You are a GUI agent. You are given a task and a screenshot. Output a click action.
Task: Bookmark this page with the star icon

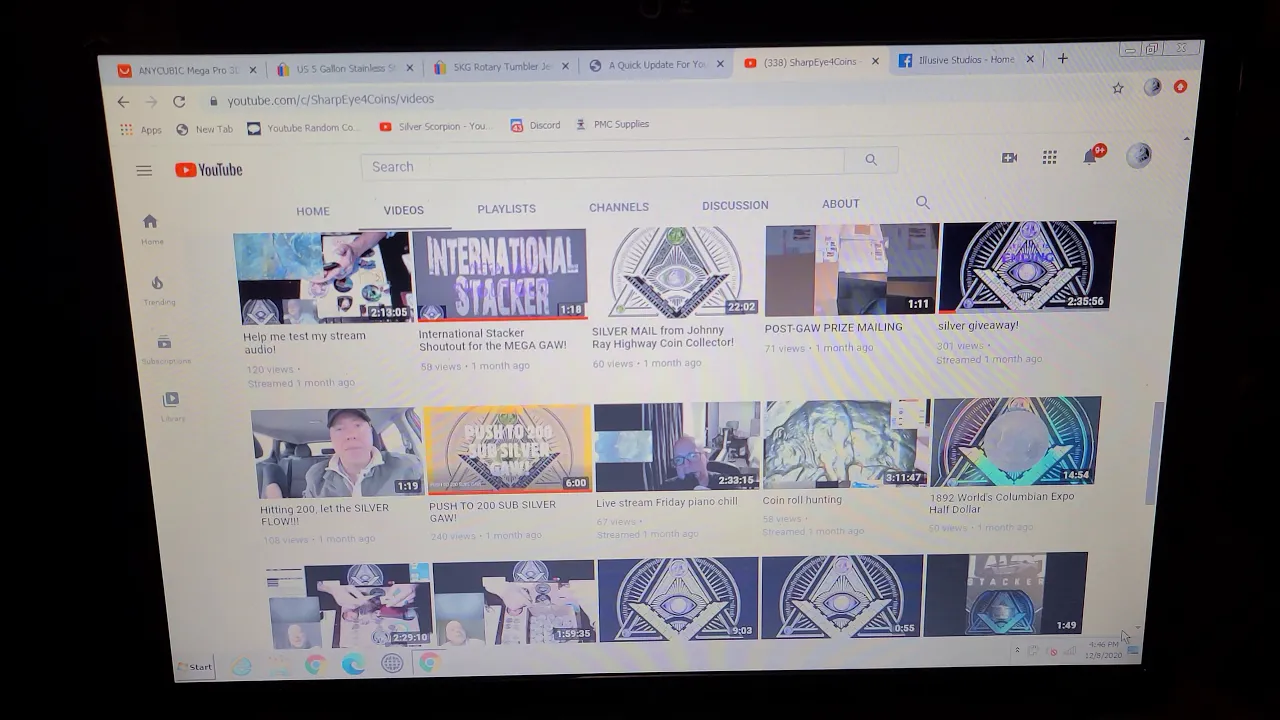pyautogui.click(x=1118, y=88)
